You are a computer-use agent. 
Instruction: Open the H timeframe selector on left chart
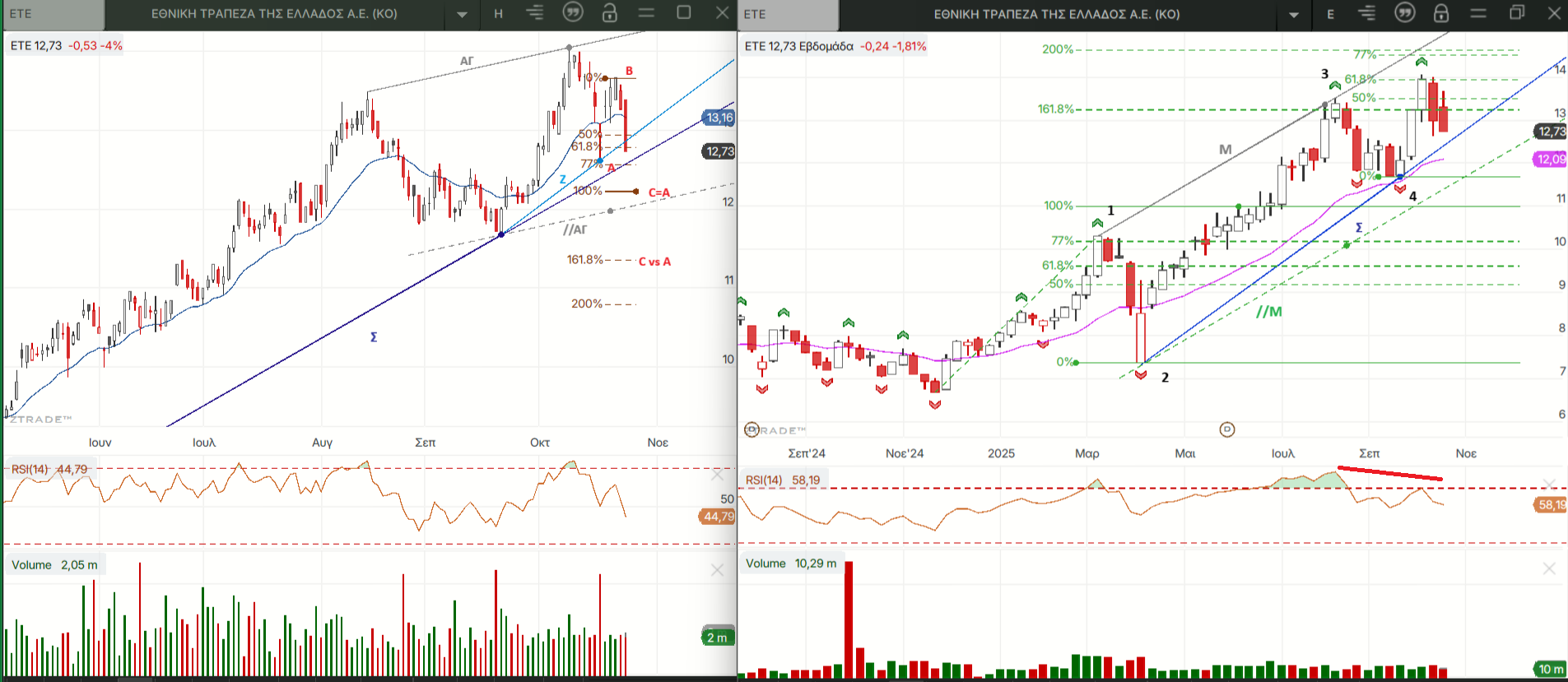pyautogui.click(x=498, y=13)
